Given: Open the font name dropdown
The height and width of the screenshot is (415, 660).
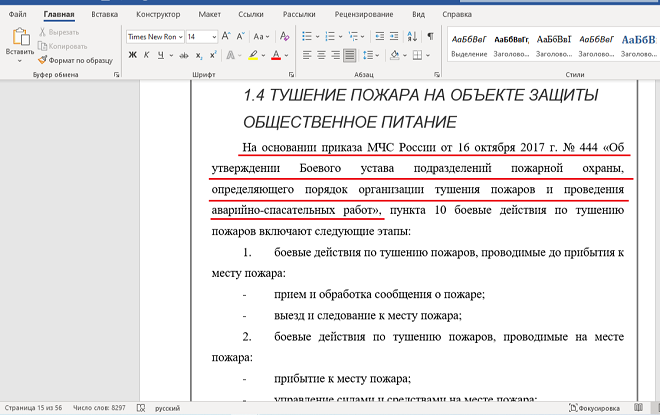Looking at the screenshot, I should point(181,37).
